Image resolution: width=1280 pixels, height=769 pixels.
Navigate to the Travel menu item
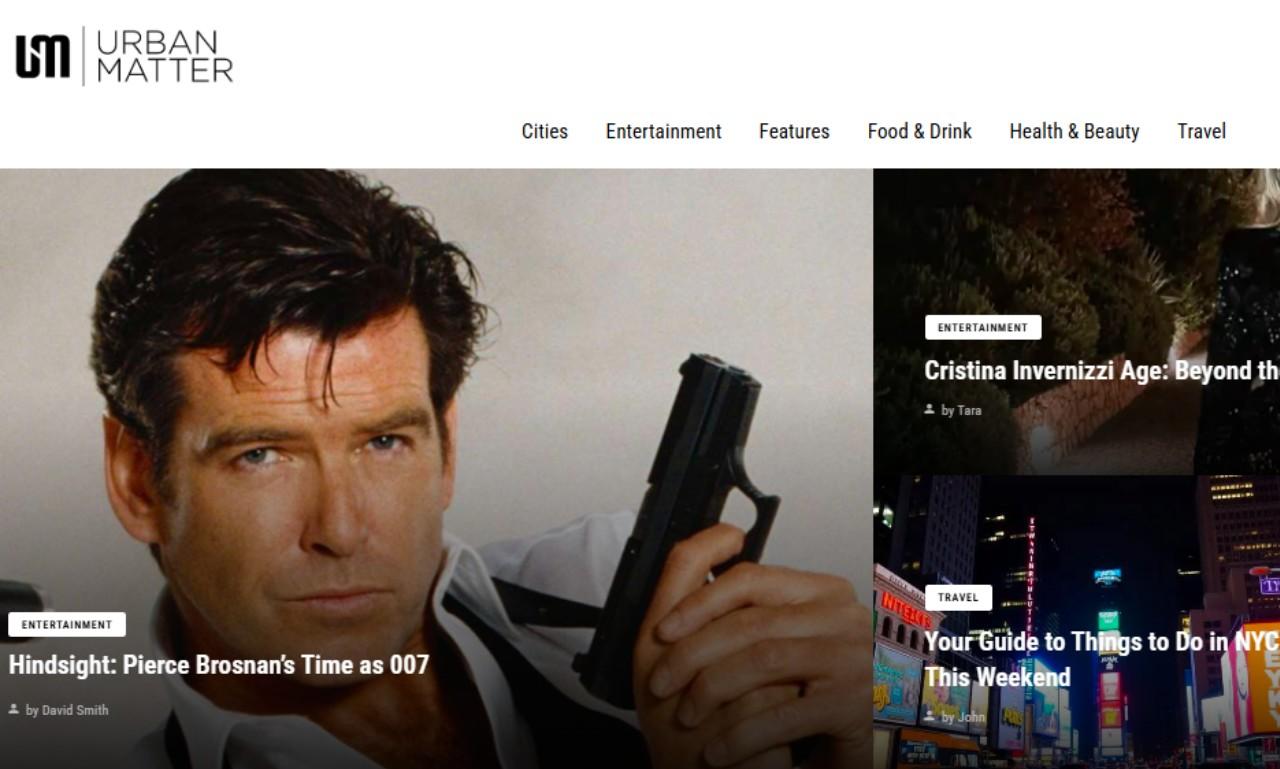click(x=1201, y=131)
